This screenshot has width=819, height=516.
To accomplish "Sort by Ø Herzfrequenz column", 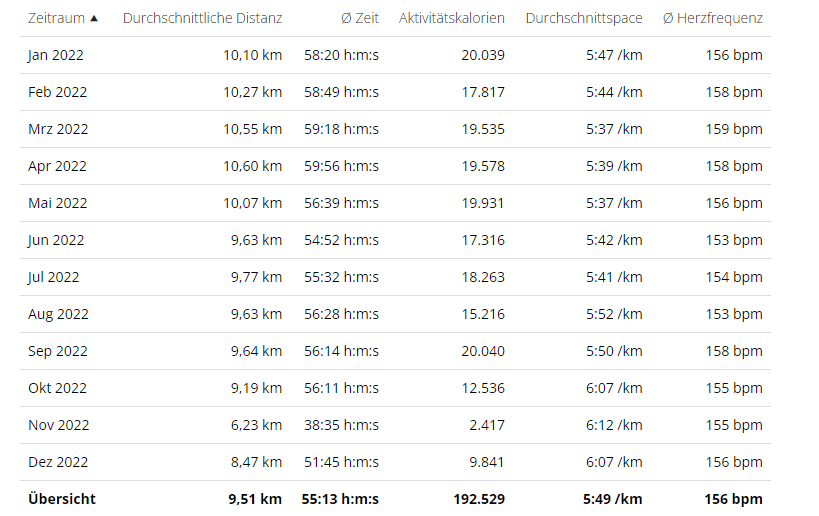I will 712,18.
